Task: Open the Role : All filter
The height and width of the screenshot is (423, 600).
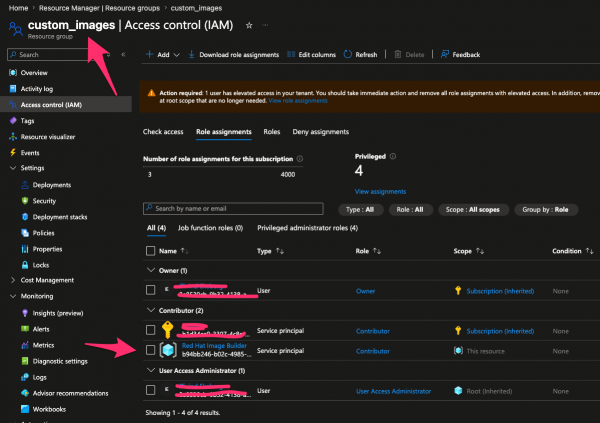Action: 410,210
